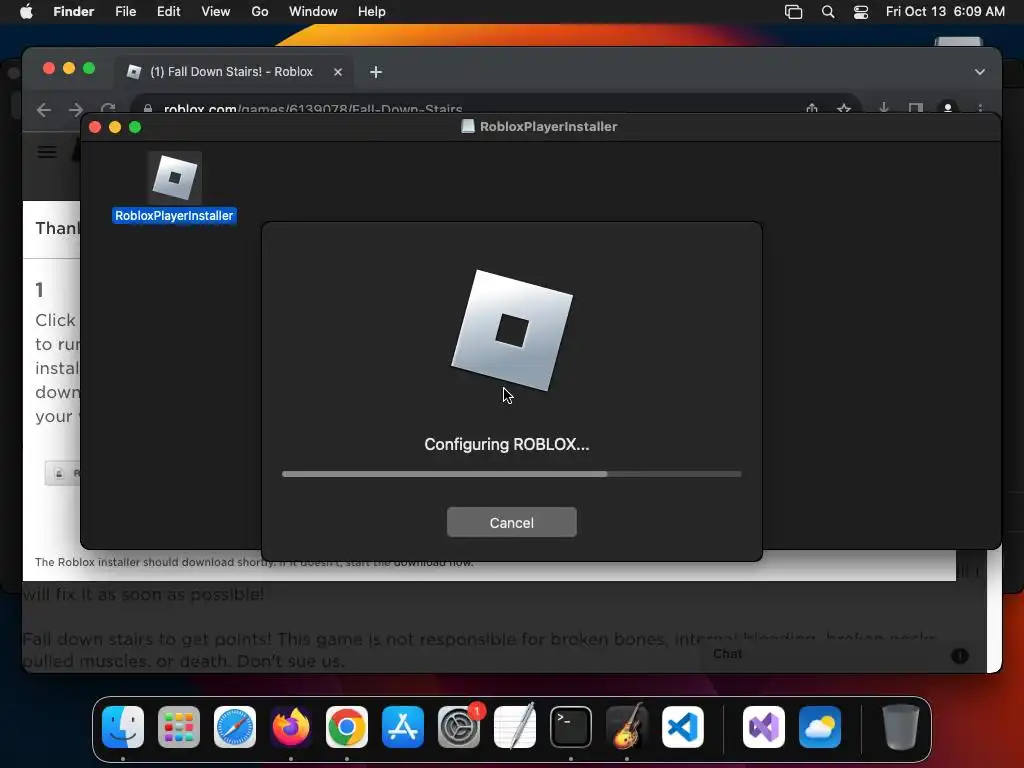Screen dimensions: 1024x768
Task: Open the Trash from the Dock
Action: click(901, 727)
